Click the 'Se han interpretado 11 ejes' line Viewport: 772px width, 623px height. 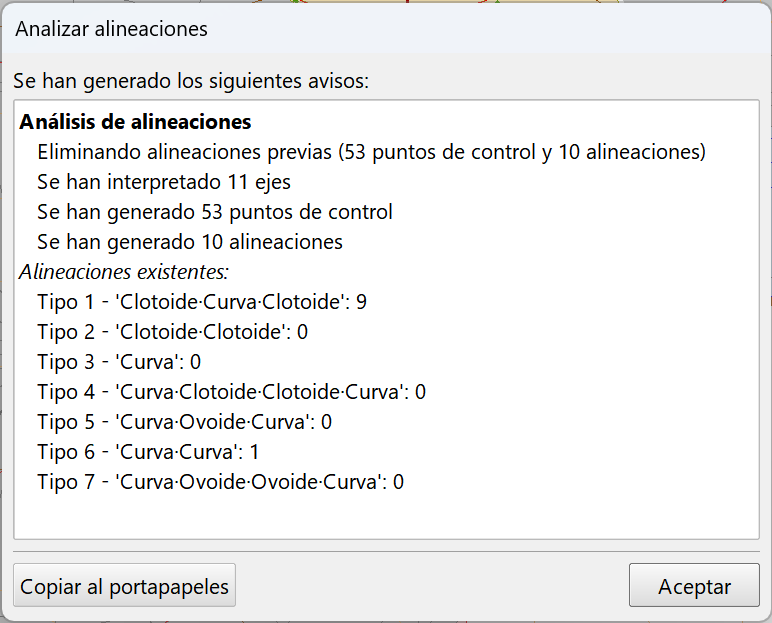pyautogui.click(x=164, y=182)
